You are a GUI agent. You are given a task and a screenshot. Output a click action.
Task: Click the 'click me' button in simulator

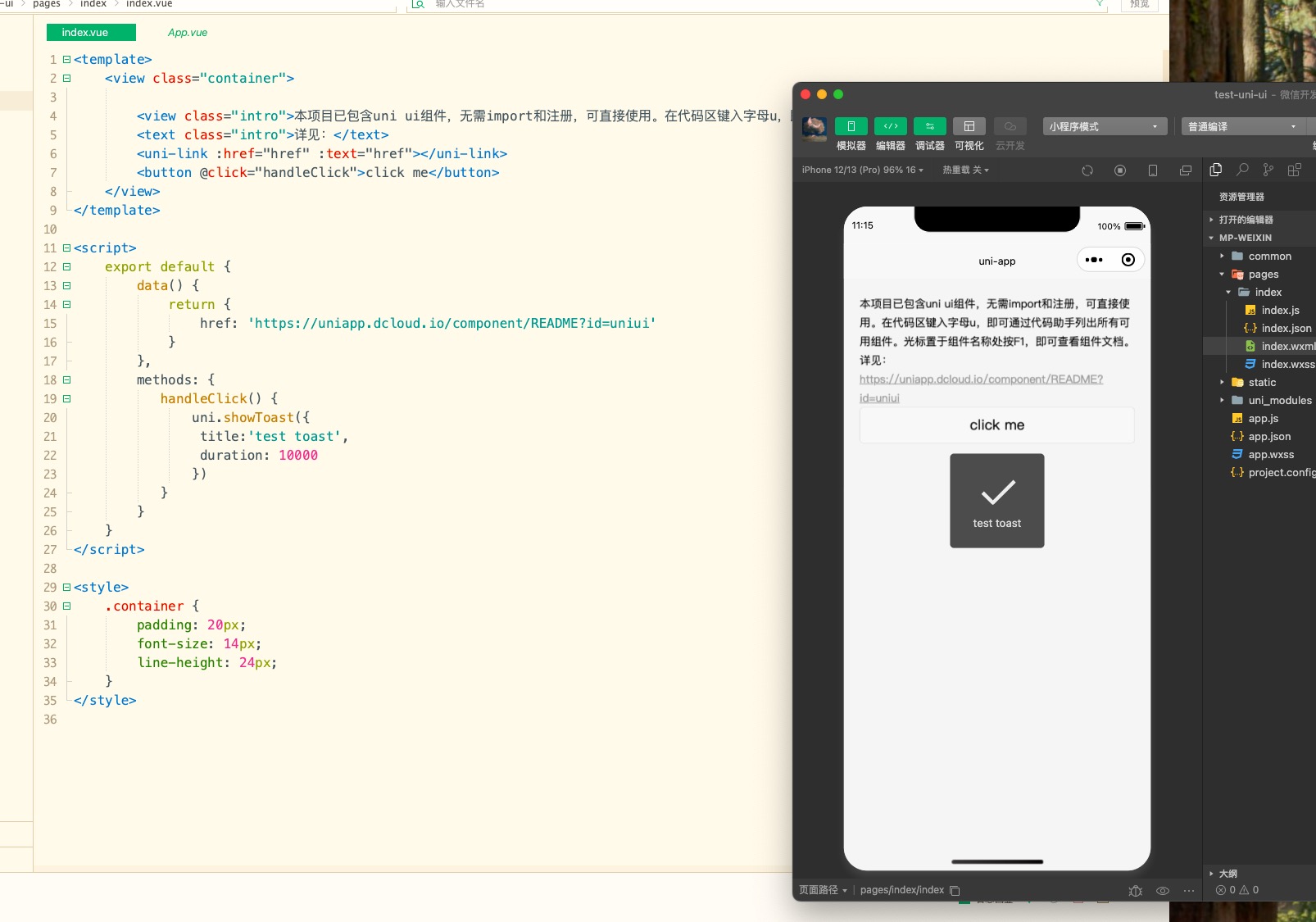(x=996, y=425)
